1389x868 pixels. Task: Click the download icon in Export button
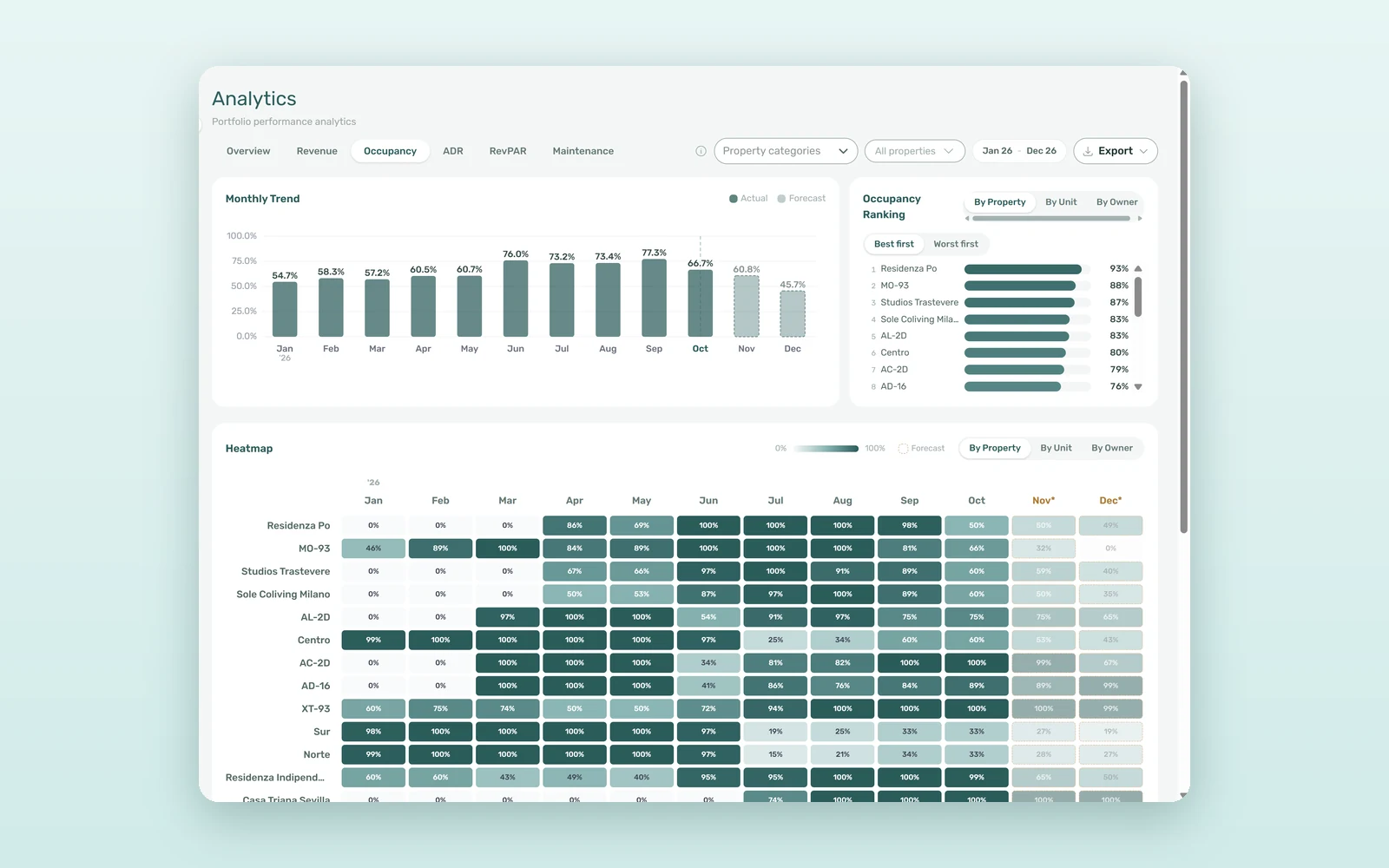click(1088, 151)
